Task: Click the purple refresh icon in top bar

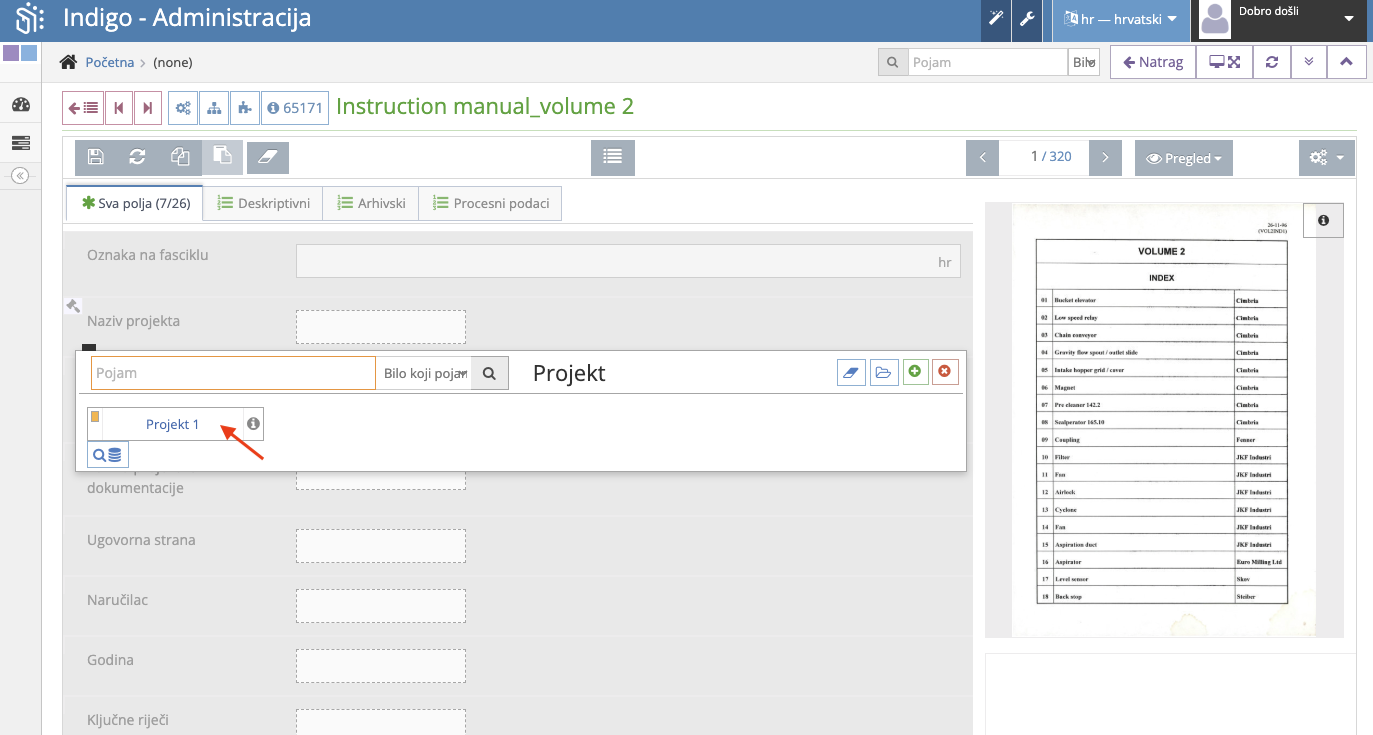Action: pos(1272,62)
